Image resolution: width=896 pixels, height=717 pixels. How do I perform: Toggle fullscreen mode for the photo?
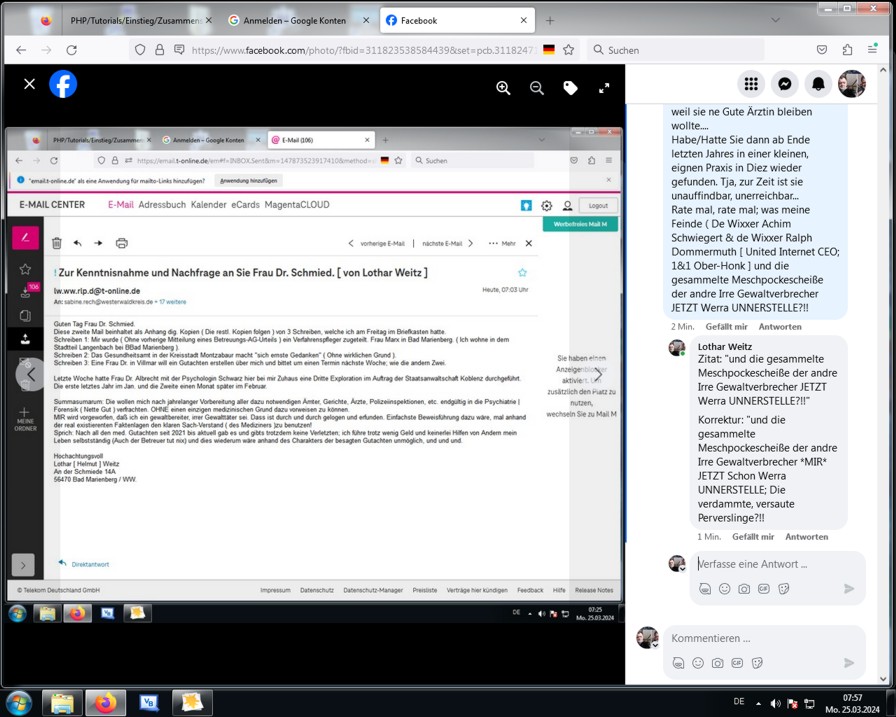pos(604,88)
